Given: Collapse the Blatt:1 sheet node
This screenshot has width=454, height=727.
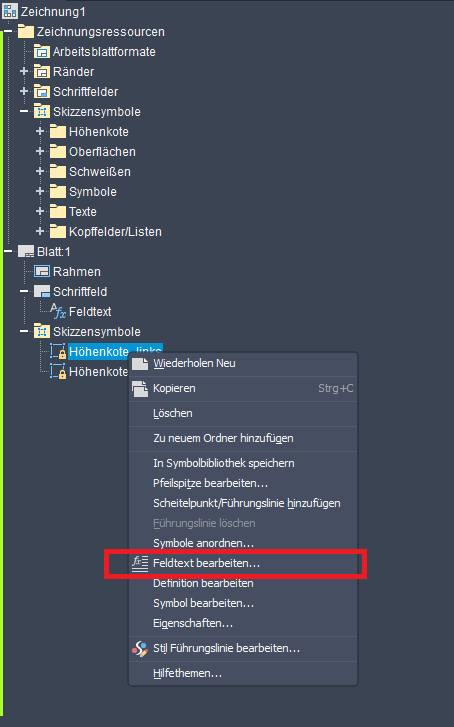Looking at the screenshot, I should point(8,251).
